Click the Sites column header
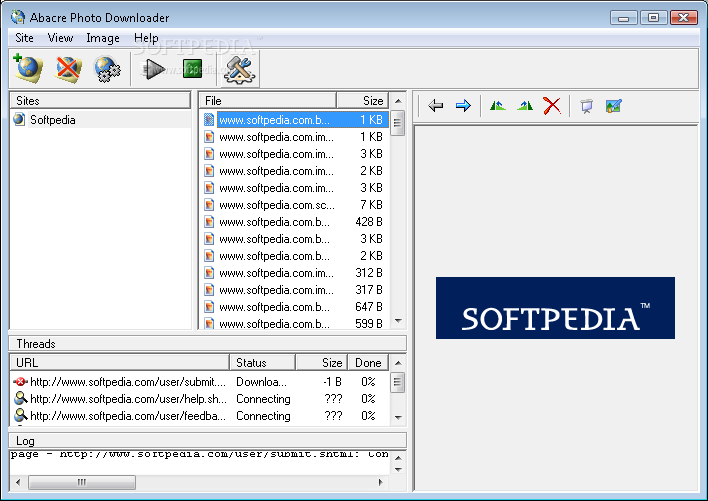The height and width of the screenshot is (501, 708). tap(100, 101)
